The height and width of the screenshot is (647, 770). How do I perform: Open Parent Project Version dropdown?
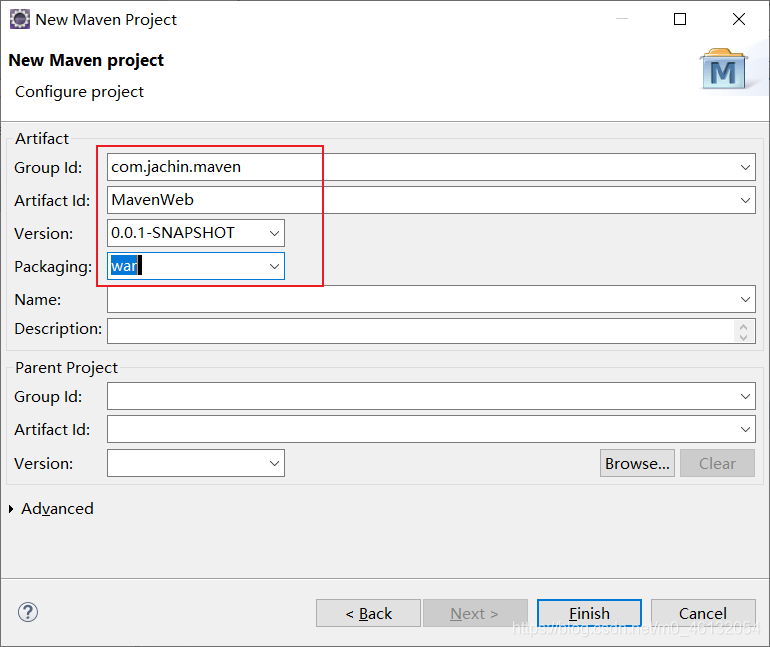click(275, 463)
